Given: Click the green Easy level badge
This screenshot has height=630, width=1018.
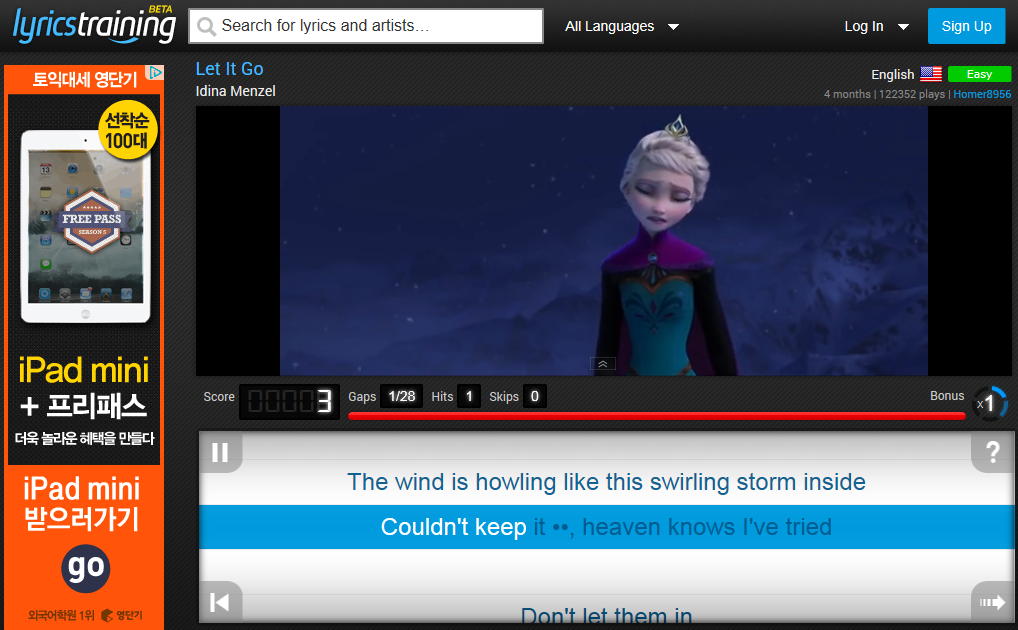Looking at the screenshot, I should [x=979, y=74].
